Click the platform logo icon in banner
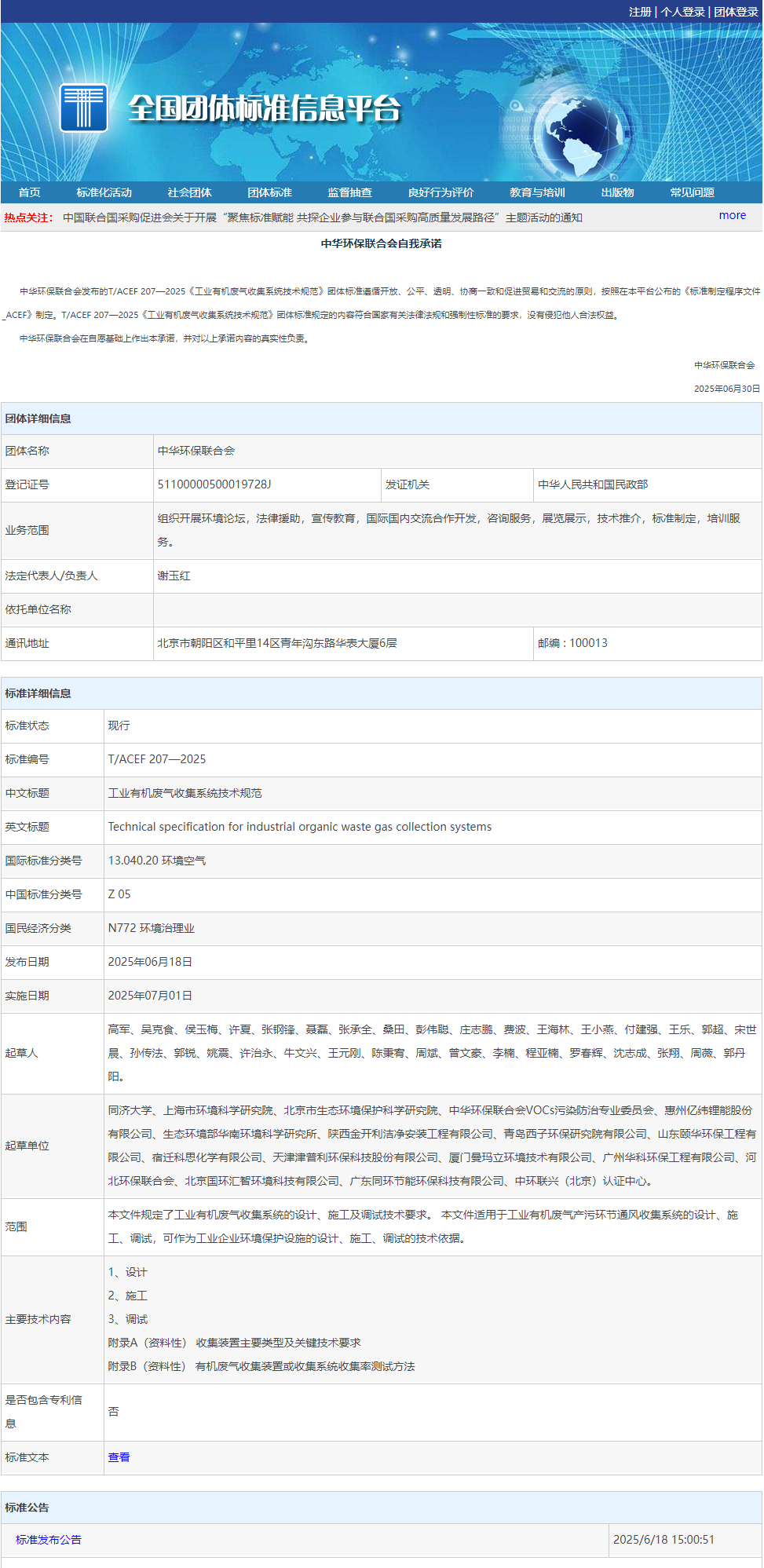764x1568 pixels. tap(83, 108)
